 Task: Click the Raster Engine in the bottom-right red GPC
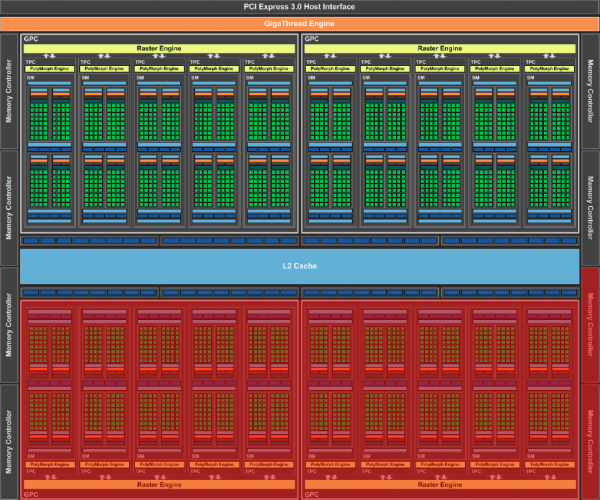(439, 485)
